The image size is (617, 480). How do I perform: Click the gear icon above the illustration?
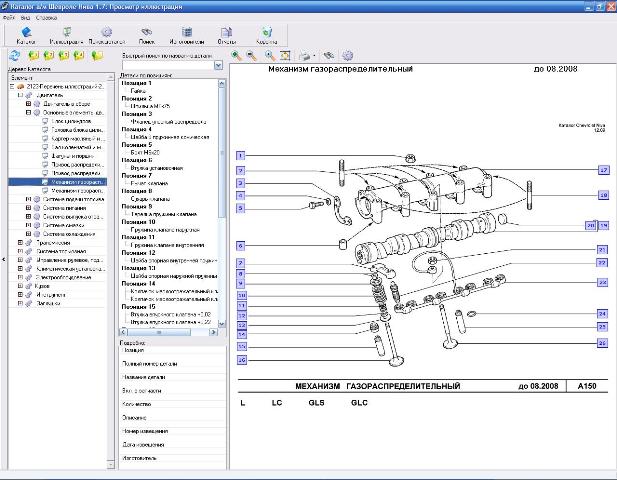[347, 55]
